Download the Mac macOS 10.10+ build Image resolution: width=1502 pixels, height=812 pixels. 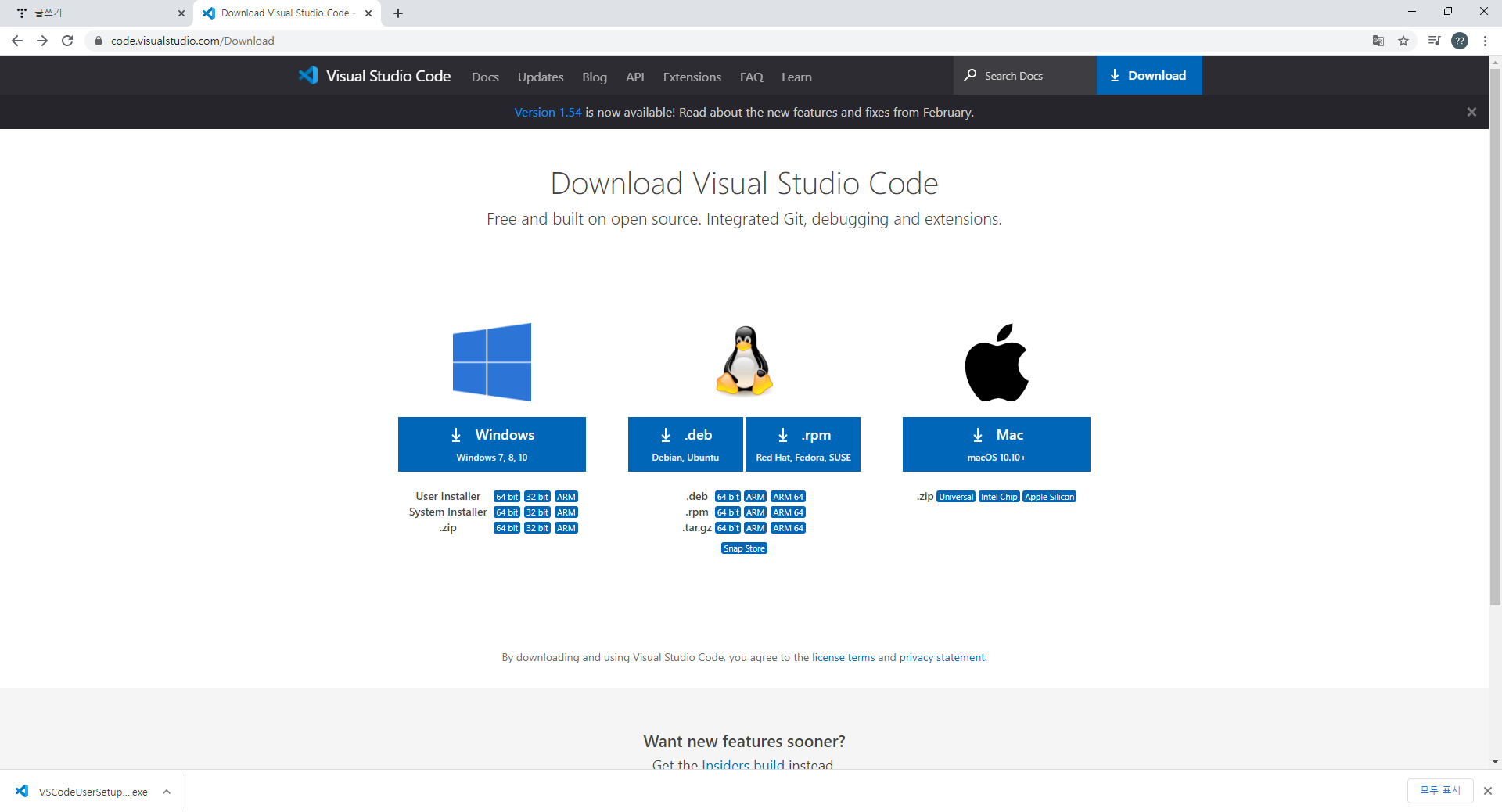click(997, 444)
